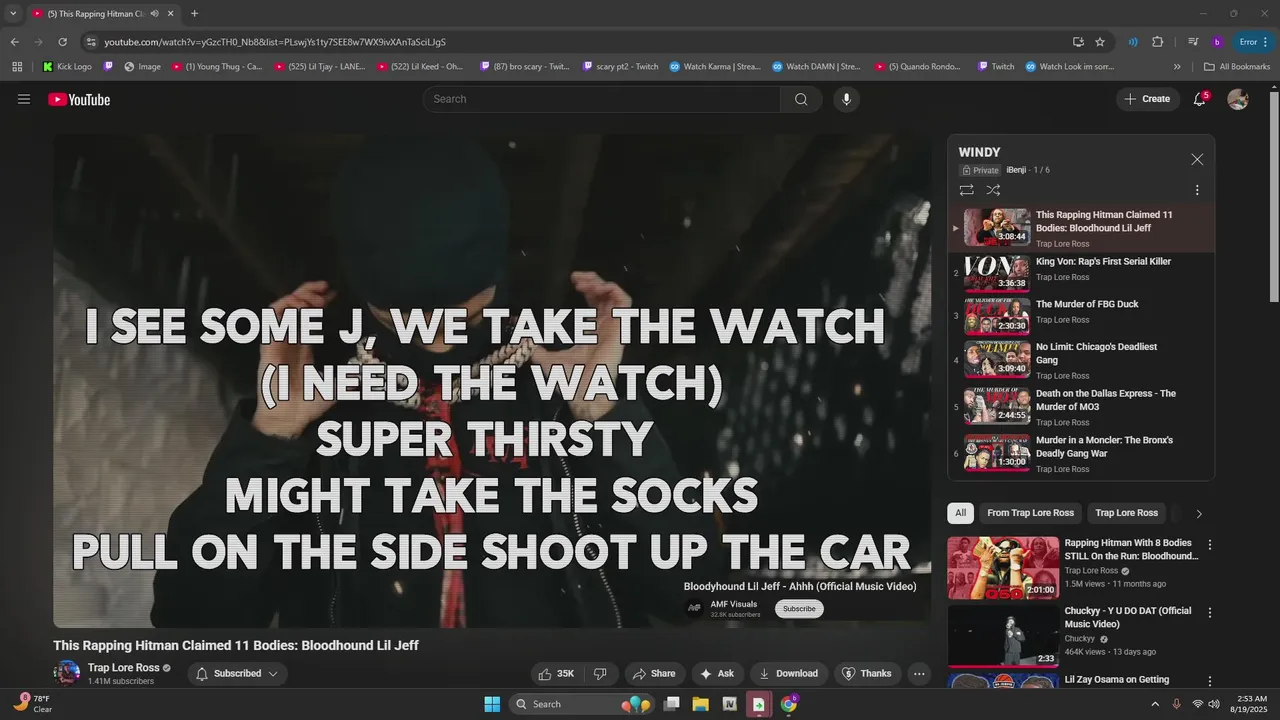Viewport: 1280px width, 720px height.
Task: Dislike this video
Action: coord(600,674)
